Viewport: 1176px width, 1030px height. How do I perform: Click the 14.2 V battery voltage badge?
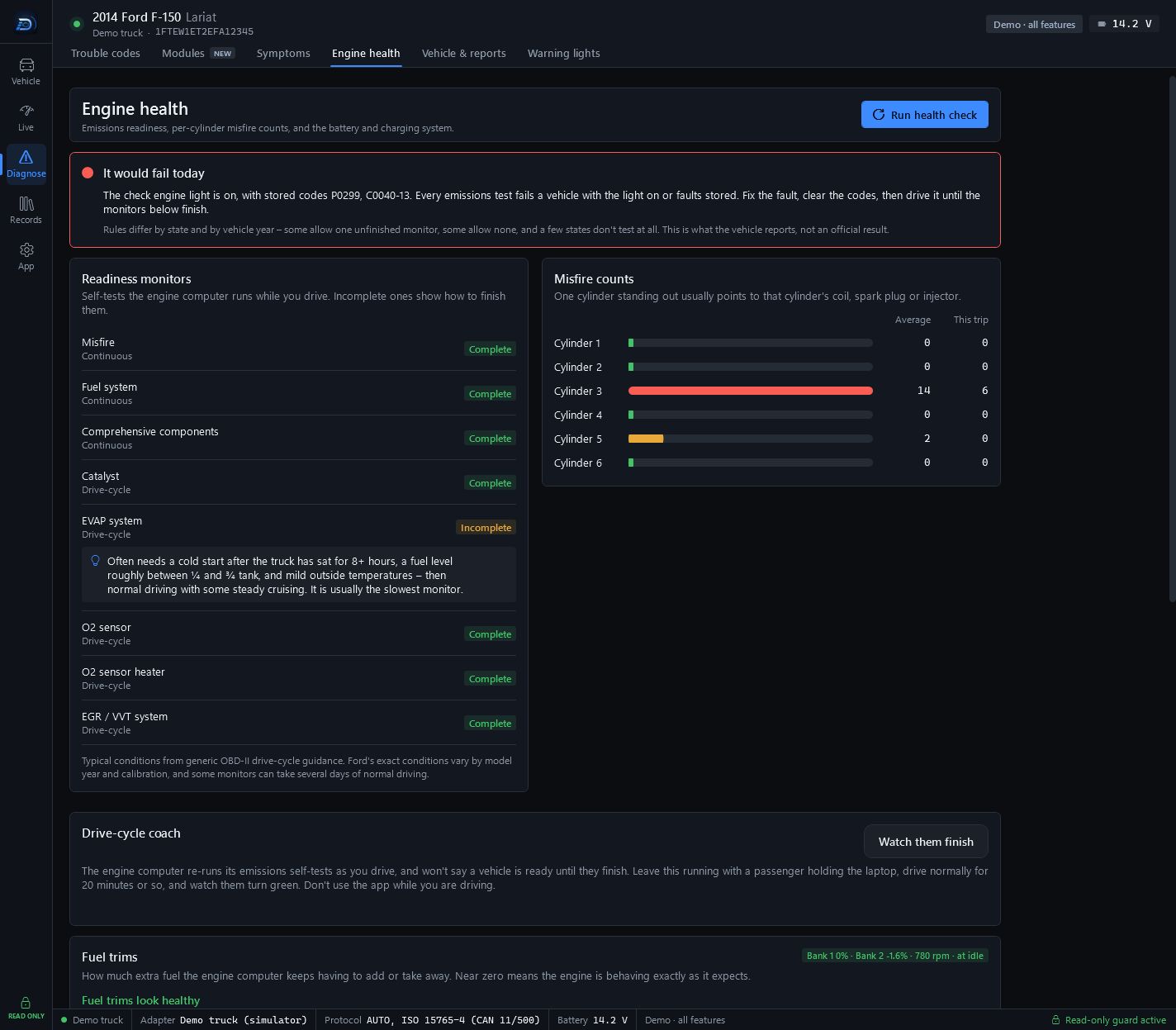pos(1124,24)
